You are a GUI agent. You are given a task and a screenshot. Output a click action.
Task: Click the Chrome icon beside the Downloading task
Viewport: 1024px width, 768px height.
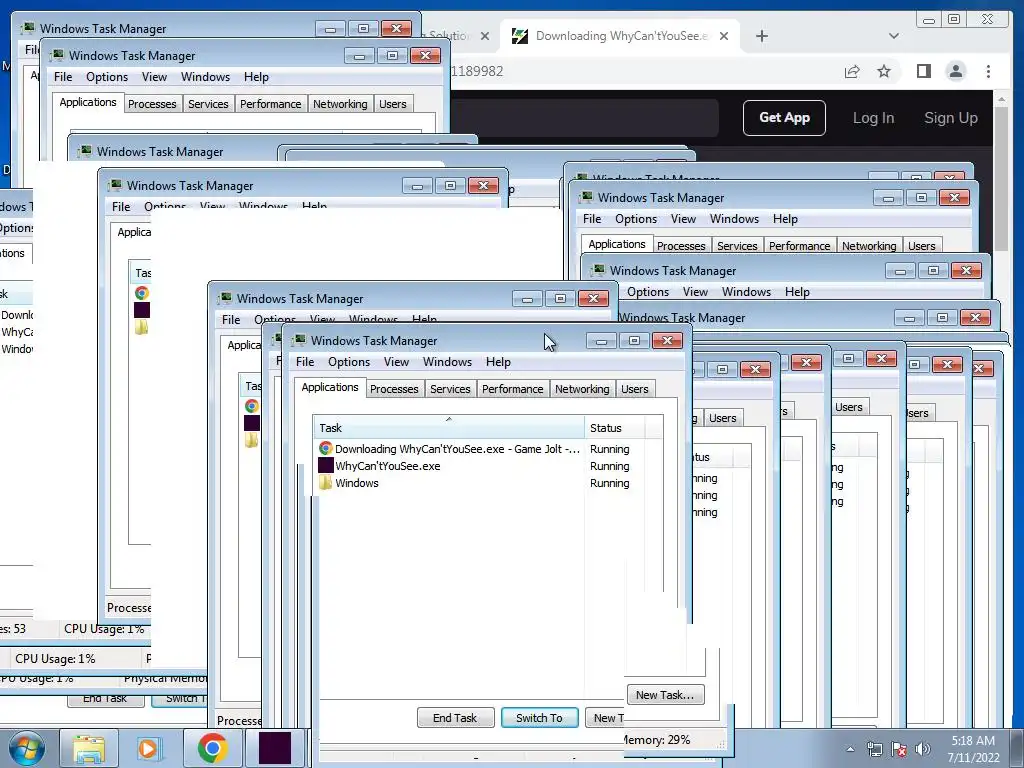pyautogui.click(x=325, y=449)
